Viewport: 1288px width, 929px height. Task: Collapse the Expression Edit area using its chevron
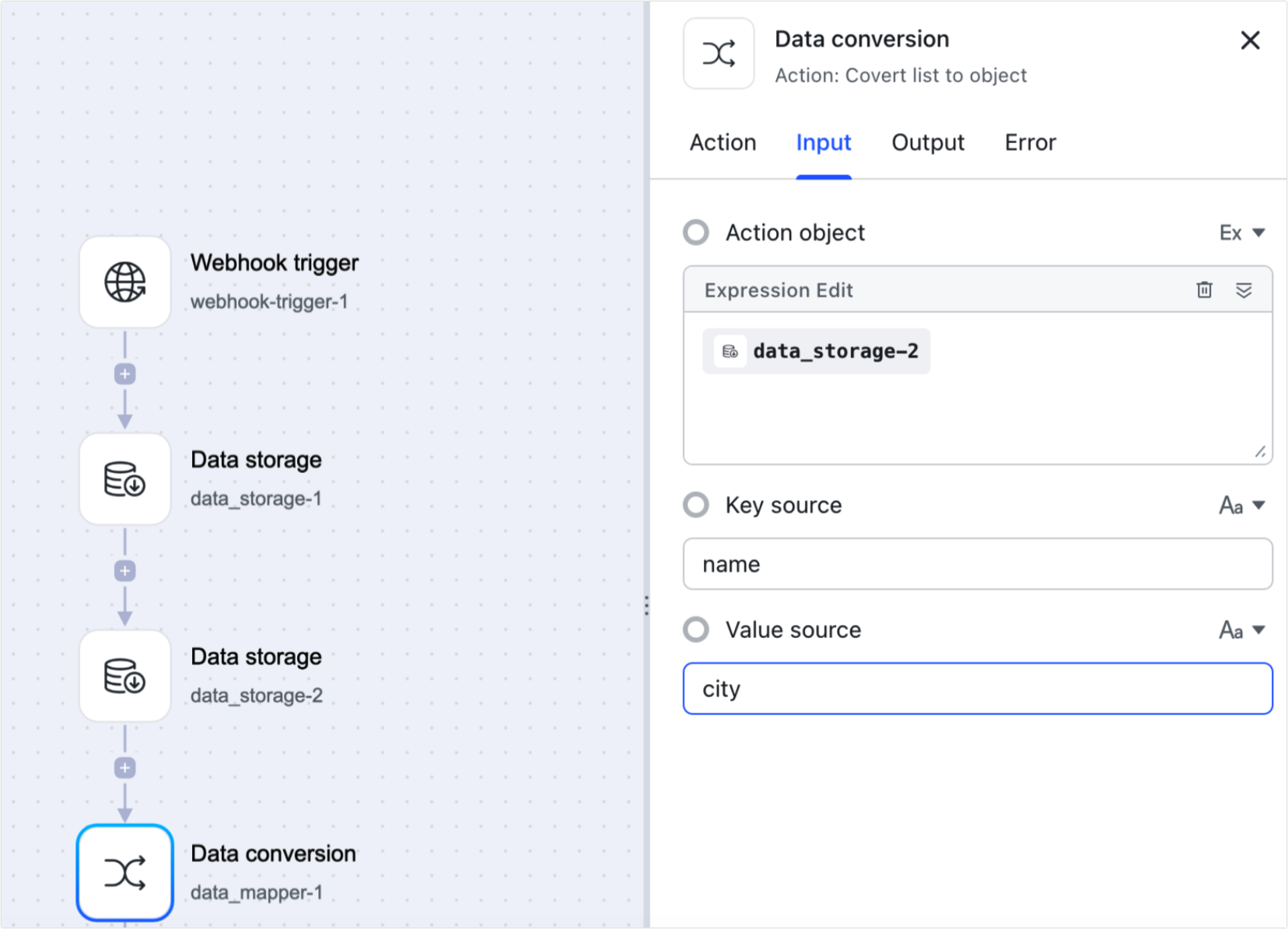point(1245,289)
